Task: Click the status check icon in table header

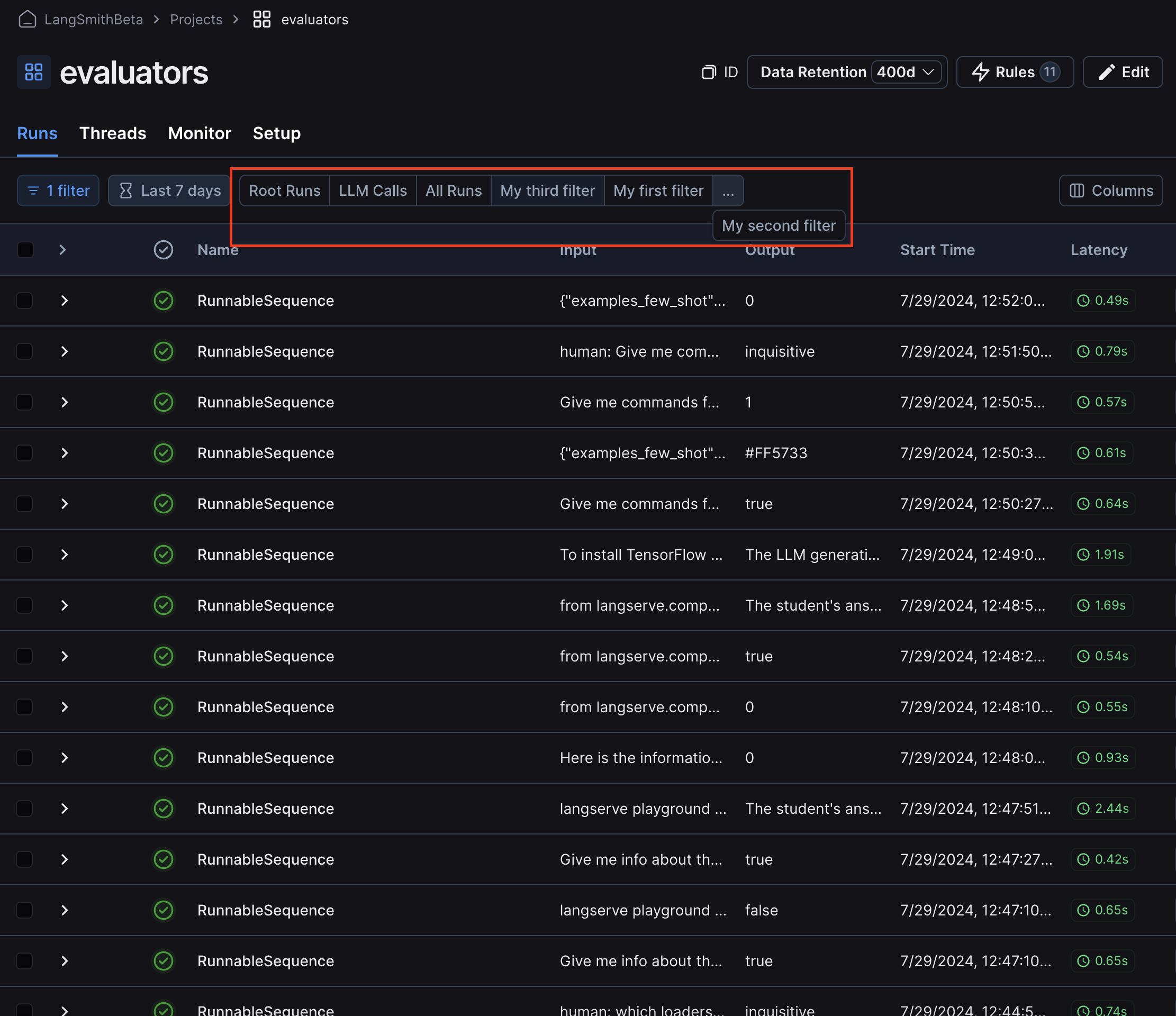Action: [x=164, y=250]
